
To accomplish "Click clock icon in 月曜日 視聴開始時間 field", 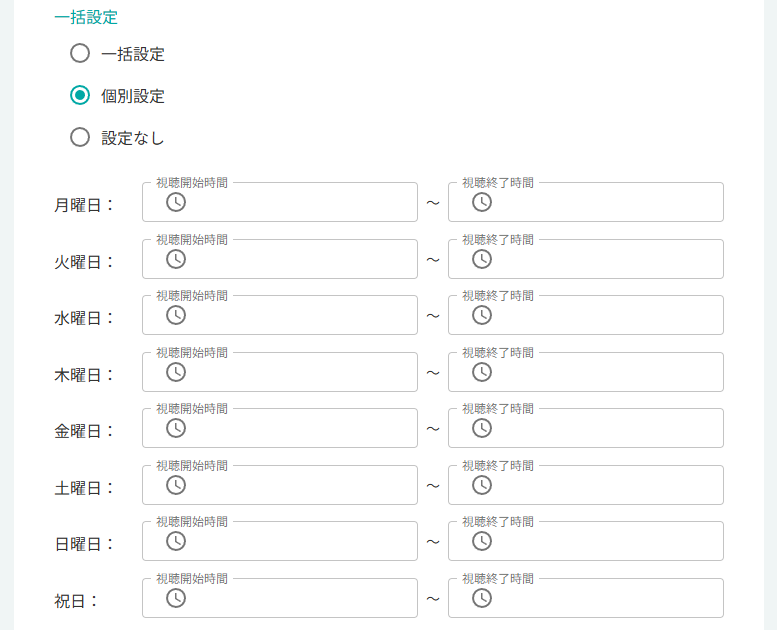I will pyautogui.click(x=176, y=202).
